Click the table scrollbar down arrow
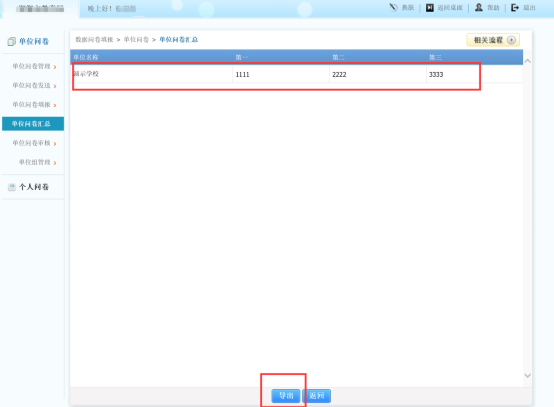 click(528, 376)
